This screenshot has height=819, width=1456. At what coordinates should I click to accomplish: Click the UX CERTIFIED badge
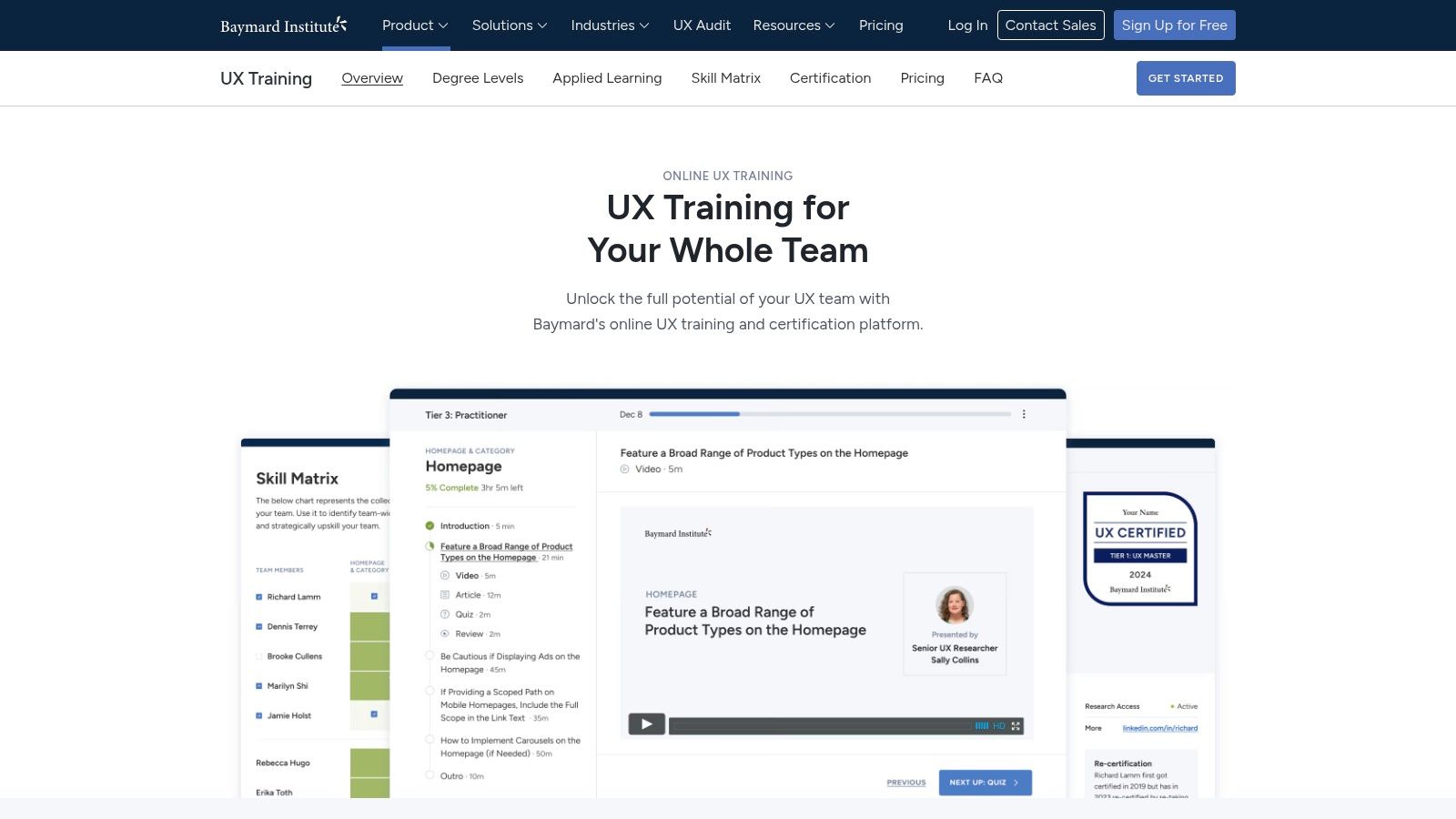click(1140, 549)
